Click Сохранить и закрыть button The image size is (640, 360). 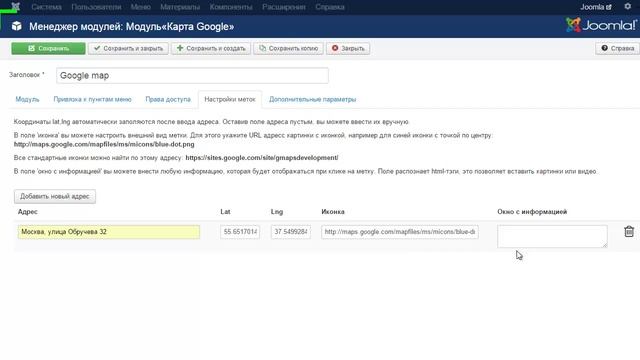pyautogui.click(x=128, y=48)
